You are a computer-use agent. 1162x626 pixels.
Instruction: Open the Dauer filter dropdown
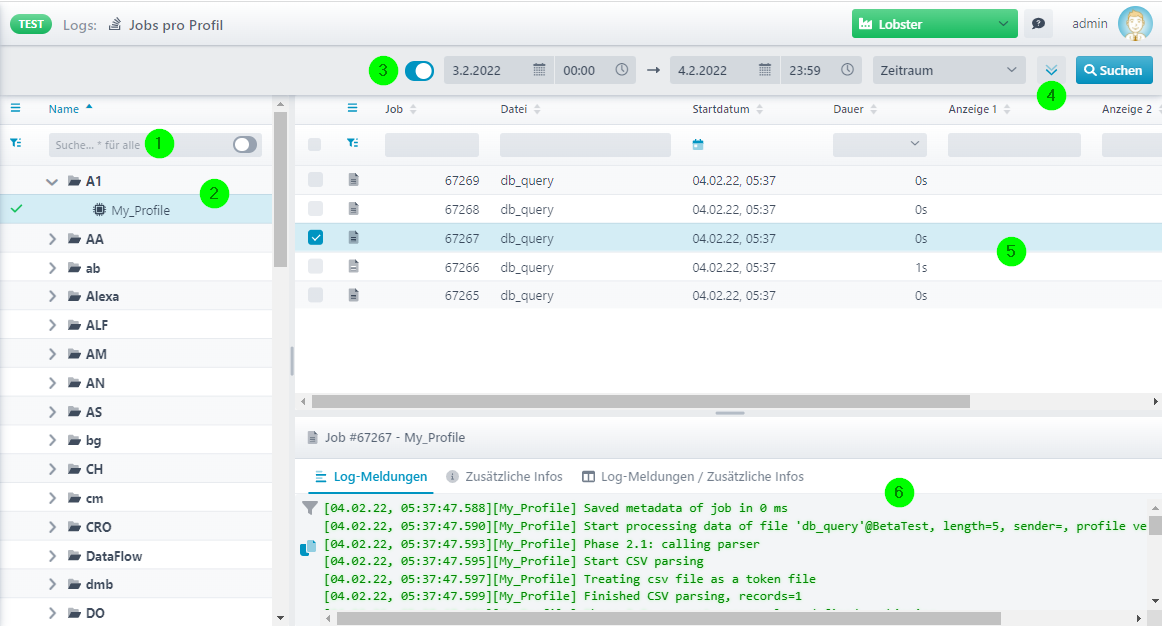880,144
